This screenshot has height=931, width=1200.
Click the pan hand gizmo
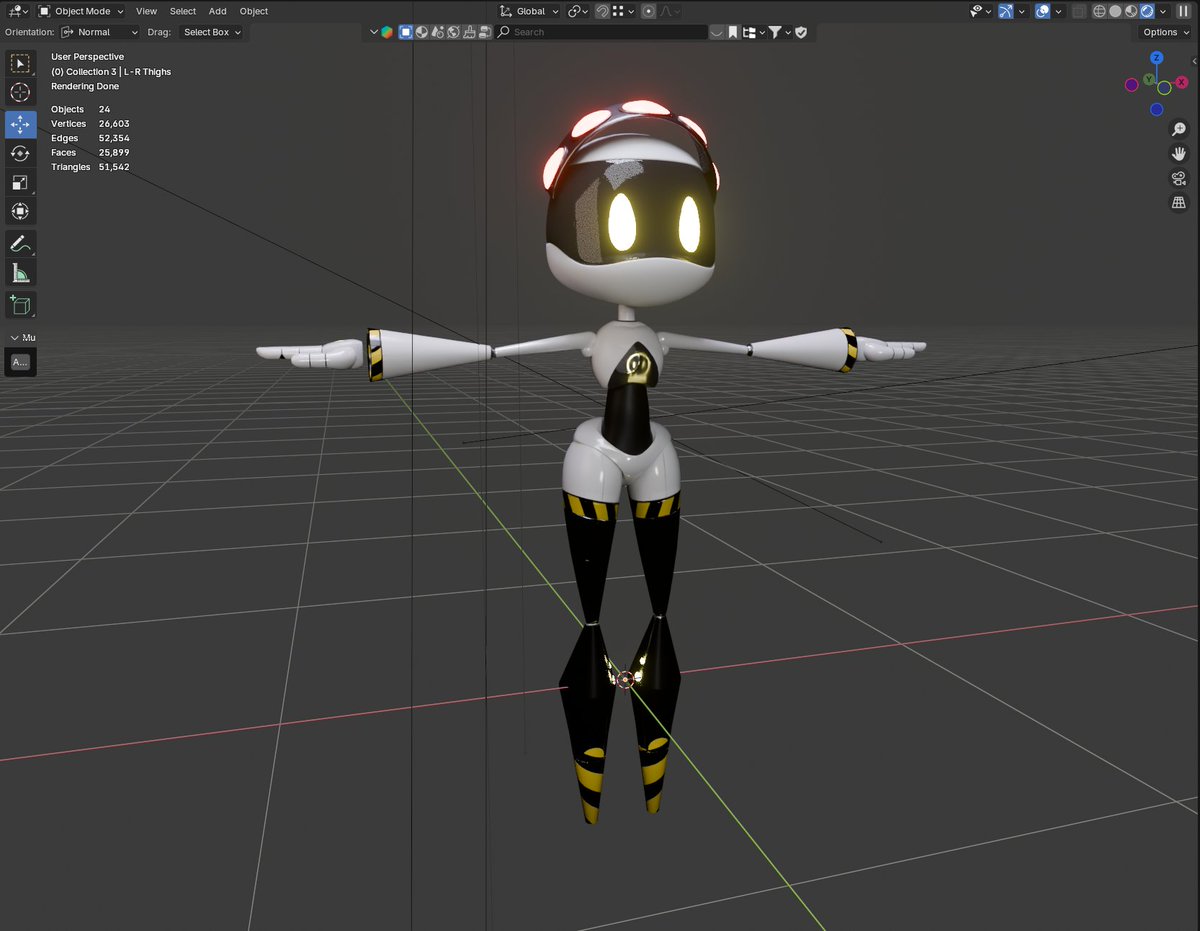click(x=1179, y=154)
